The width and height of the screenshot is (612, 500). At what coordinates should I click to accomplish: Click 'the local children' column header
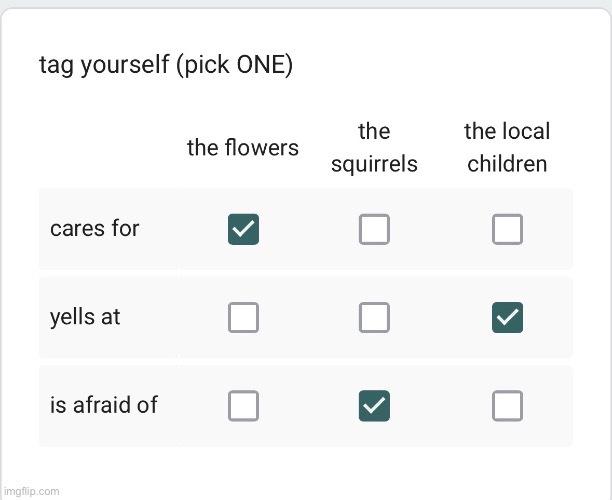click(x=507, y=147)
